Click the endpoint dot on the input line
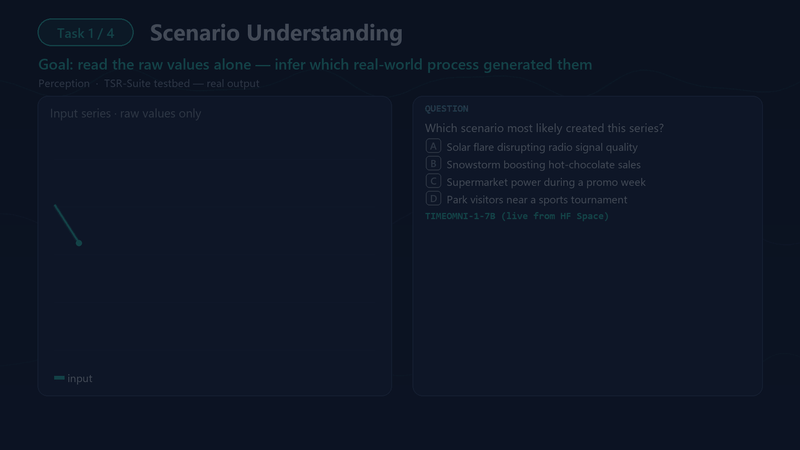This screenshot has width=800, height=450. (x=79, y=243)
